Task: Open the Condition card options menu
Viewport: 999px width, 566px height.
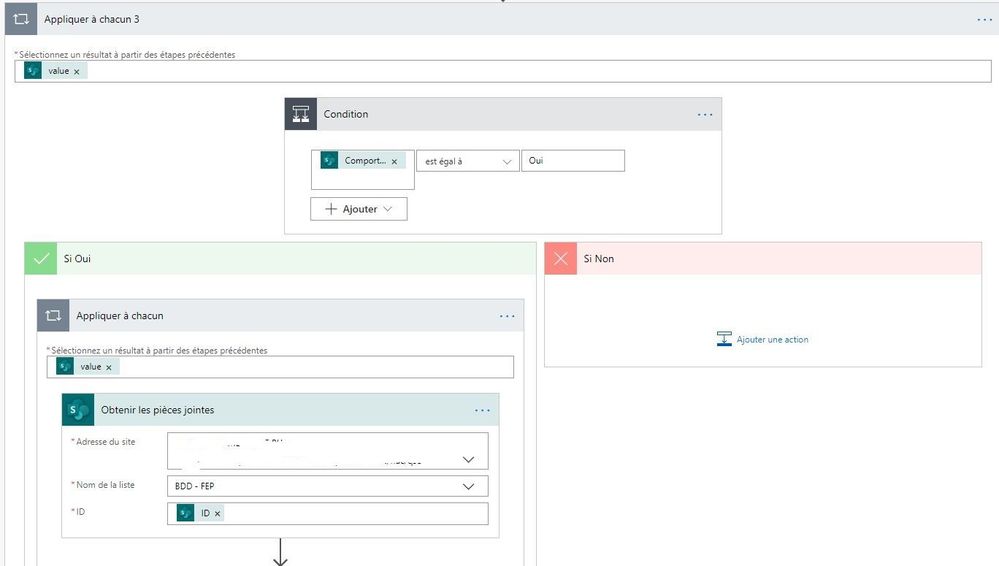Action: point(705,115)
